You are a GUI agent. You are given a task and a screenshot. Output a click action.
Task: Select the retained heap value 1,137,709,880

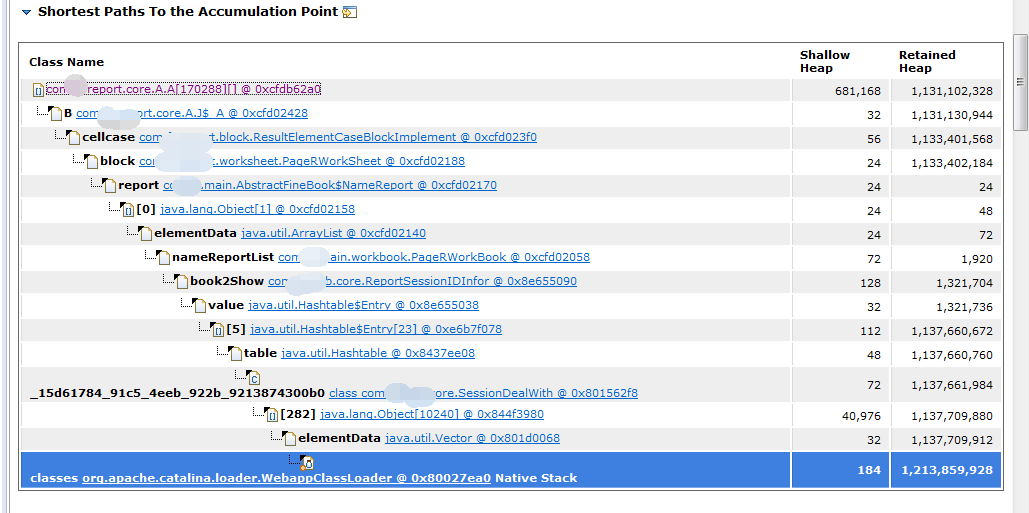click(952, 416)
